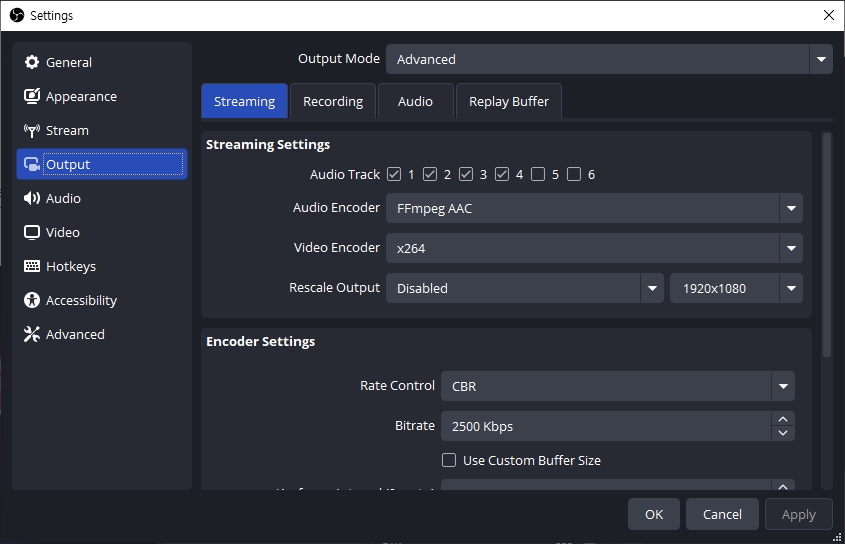This screenshot has height=544, width=845.
Task: Open Accessibility settings via person icon
Action: [32, 301]
